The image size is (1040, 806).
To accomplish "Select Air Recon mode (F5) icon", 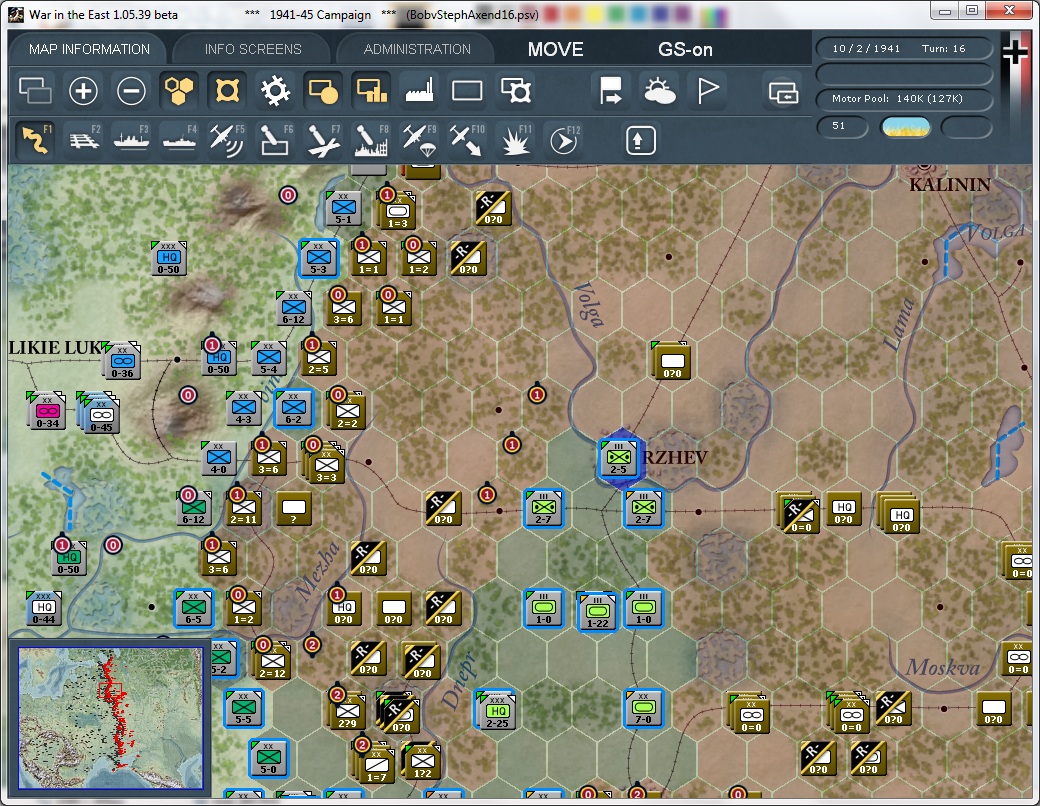I will tap(227, 139).
